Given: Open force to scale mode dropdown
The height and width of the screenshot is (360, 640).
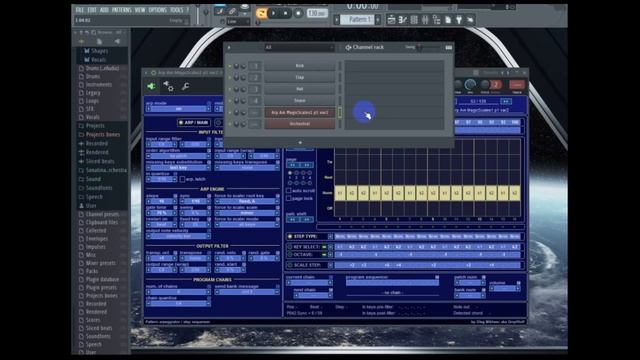Looking at the screenshot, I should (247, 224).
